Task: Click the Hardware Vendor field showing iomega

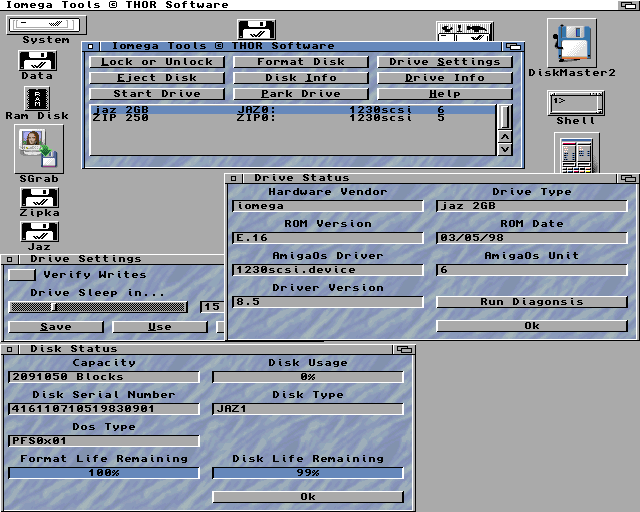Action: pos(328,206)
